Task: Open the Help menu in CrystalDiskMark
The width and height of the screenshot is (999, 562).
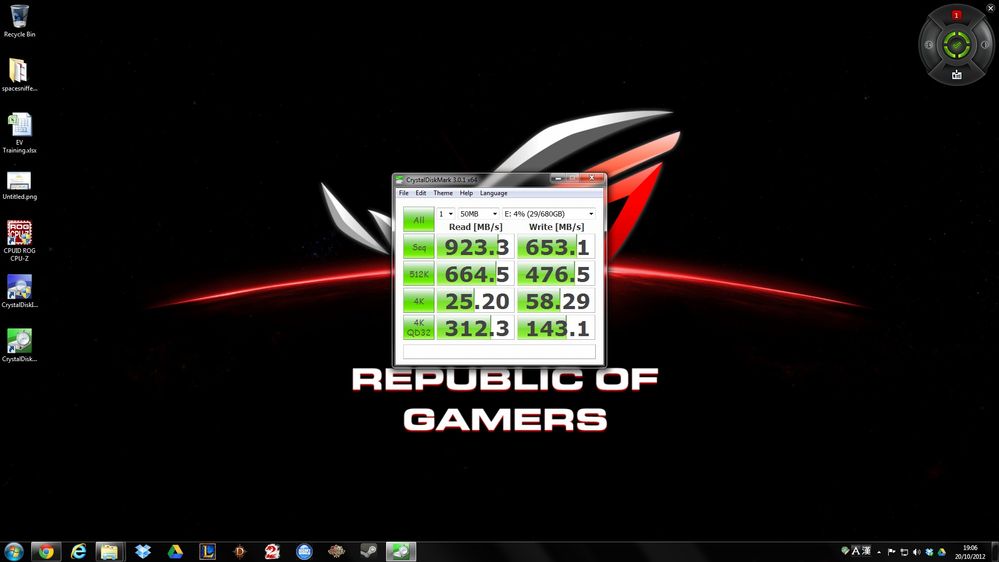Action: click(x=466, y=193)
